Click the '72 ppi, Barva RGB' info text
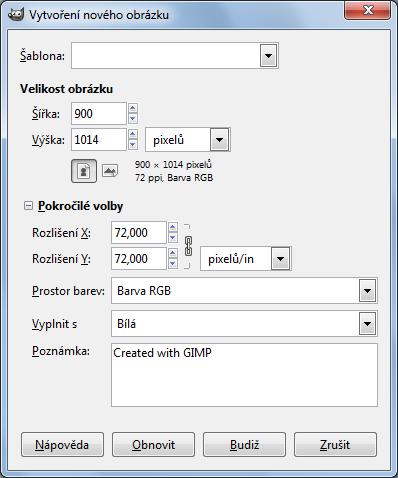 click(x=174, y=178)
